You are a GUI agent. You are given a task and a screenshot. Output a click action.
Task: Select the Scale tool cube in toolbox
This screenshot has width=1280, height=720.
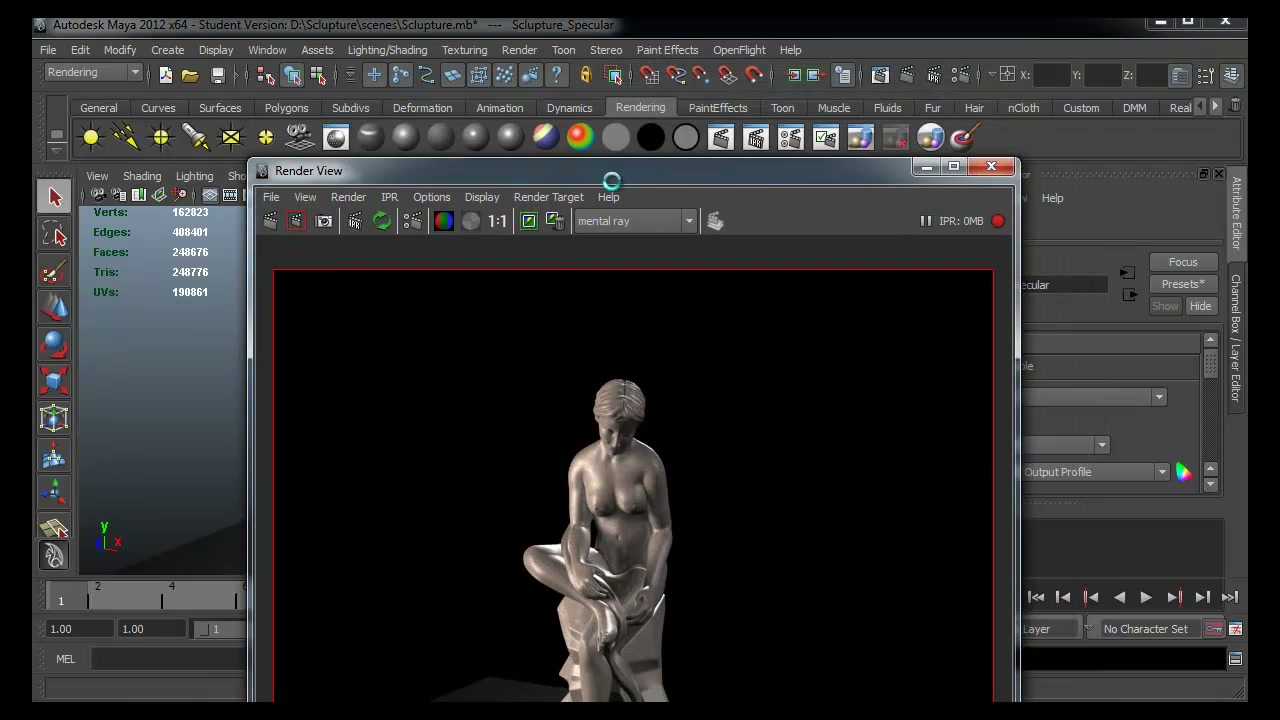tap(54, 381)
